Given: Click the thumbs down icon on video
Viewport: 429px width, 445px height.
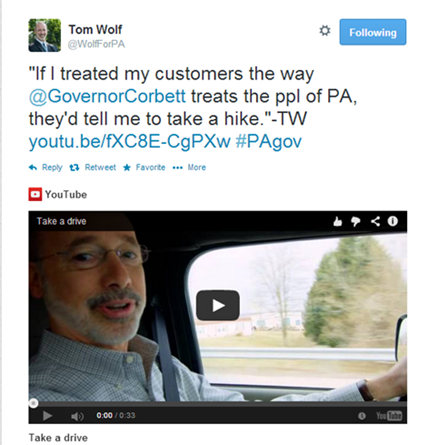Looking at the screenshot, I should (356, 221).
